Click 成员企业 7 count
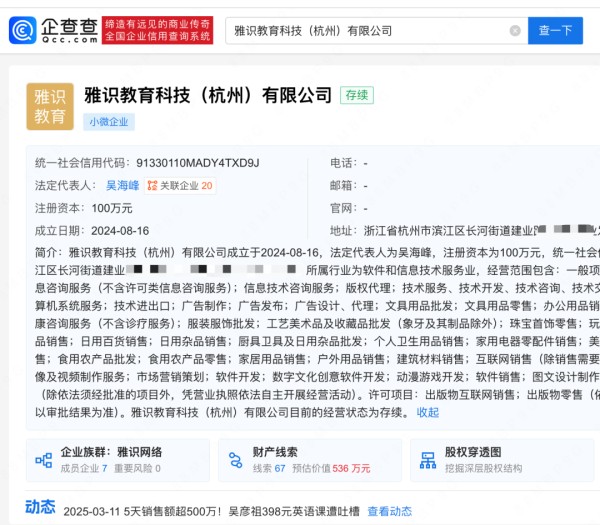 pyautogui.click(x=84, y=468)
